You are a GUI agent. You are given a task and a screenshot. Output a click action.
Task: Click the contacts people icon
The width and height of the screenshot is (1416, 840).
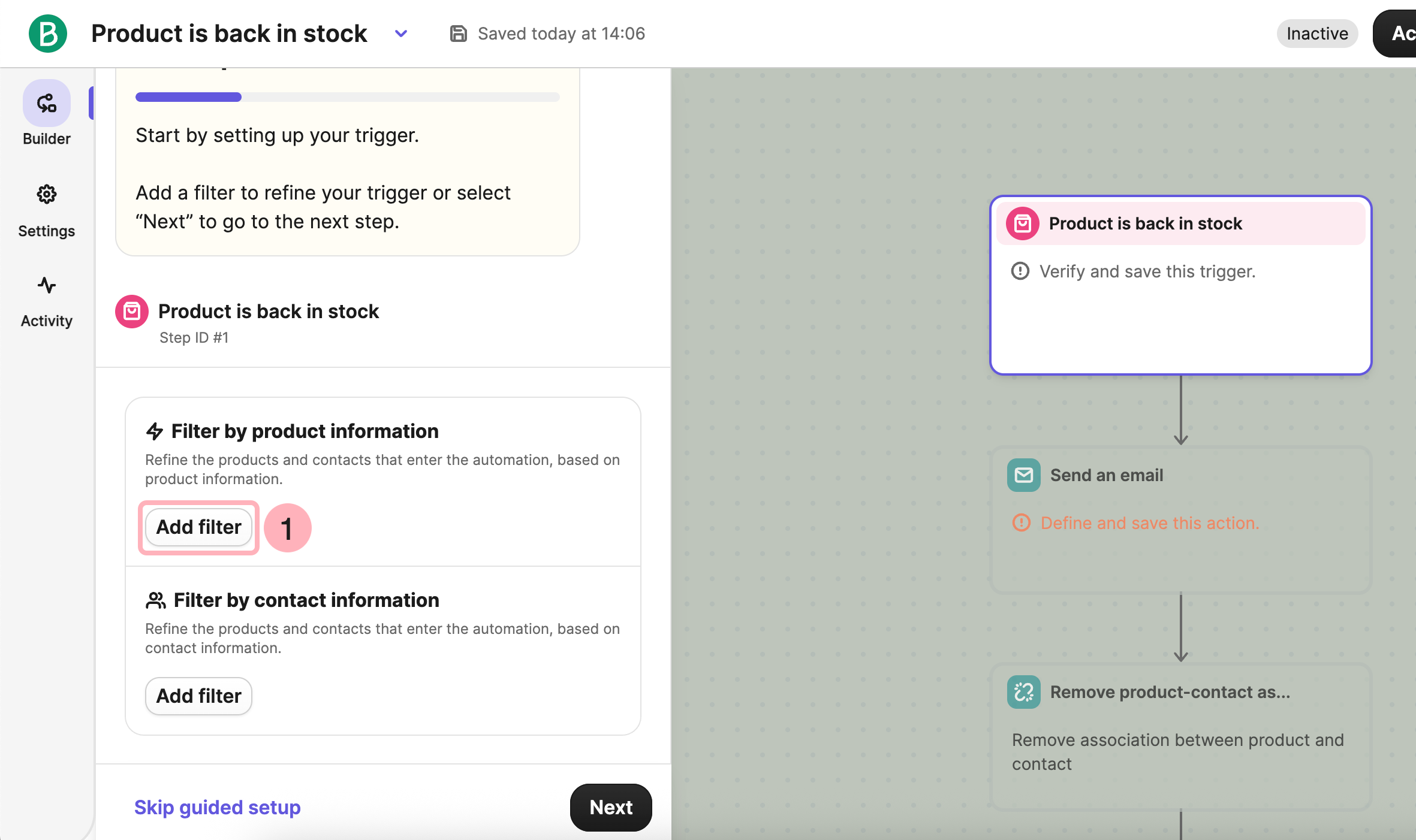156,600
